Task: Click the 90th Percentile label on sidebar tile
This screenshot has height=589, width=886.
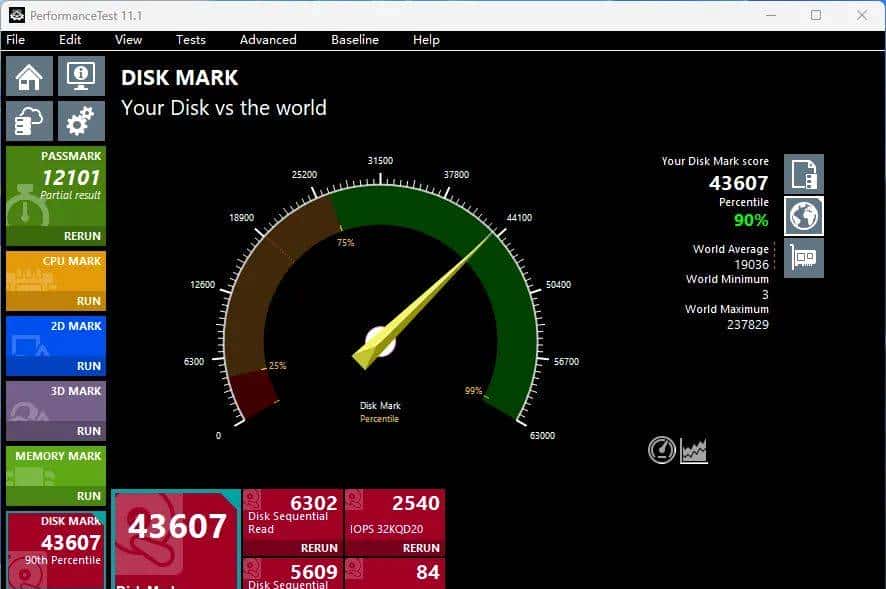Action: pos(63,560)
